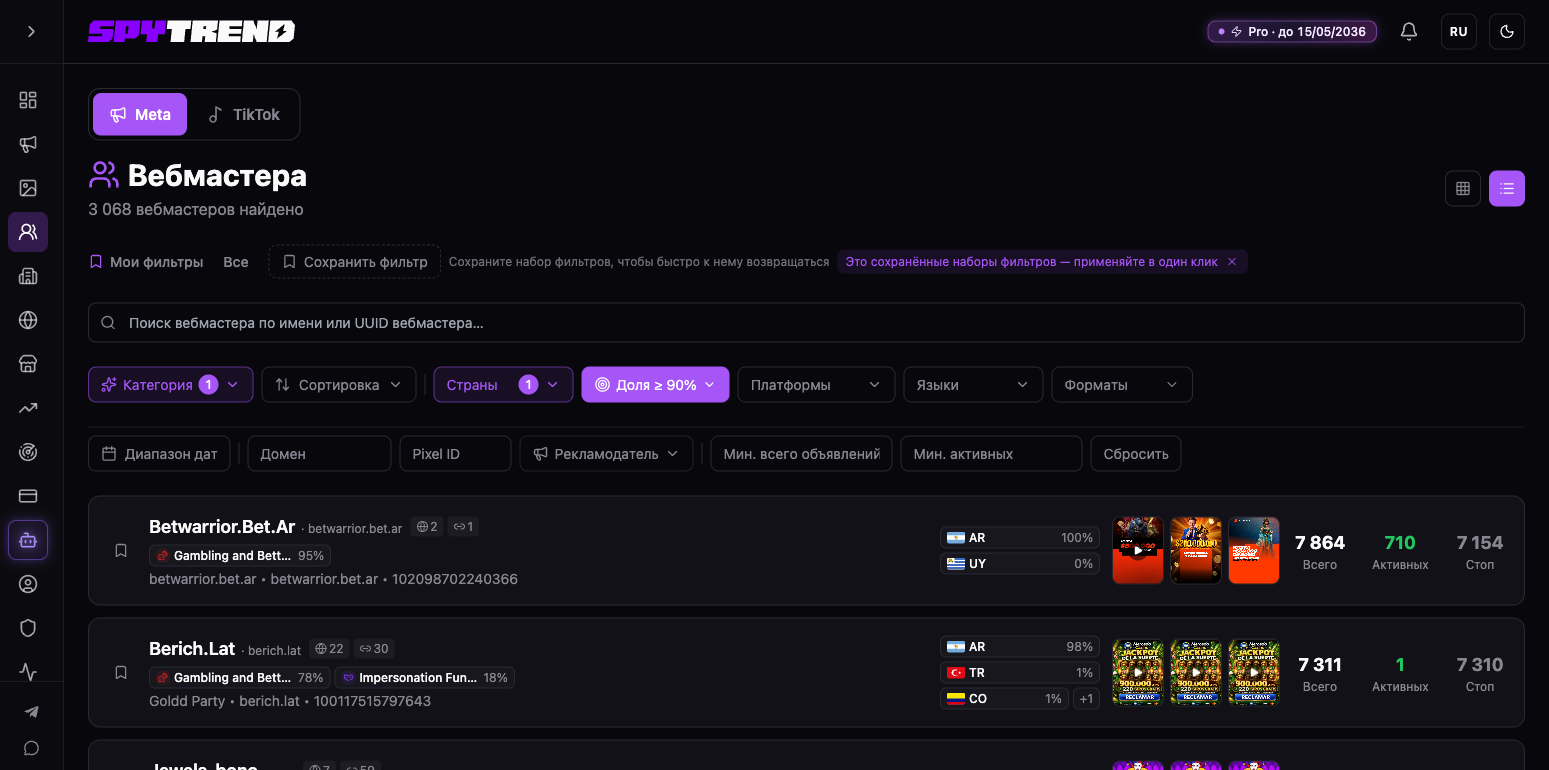Open the notifications bell
The width and height of the screenshot is (1549, 770).
(1409, 31)
